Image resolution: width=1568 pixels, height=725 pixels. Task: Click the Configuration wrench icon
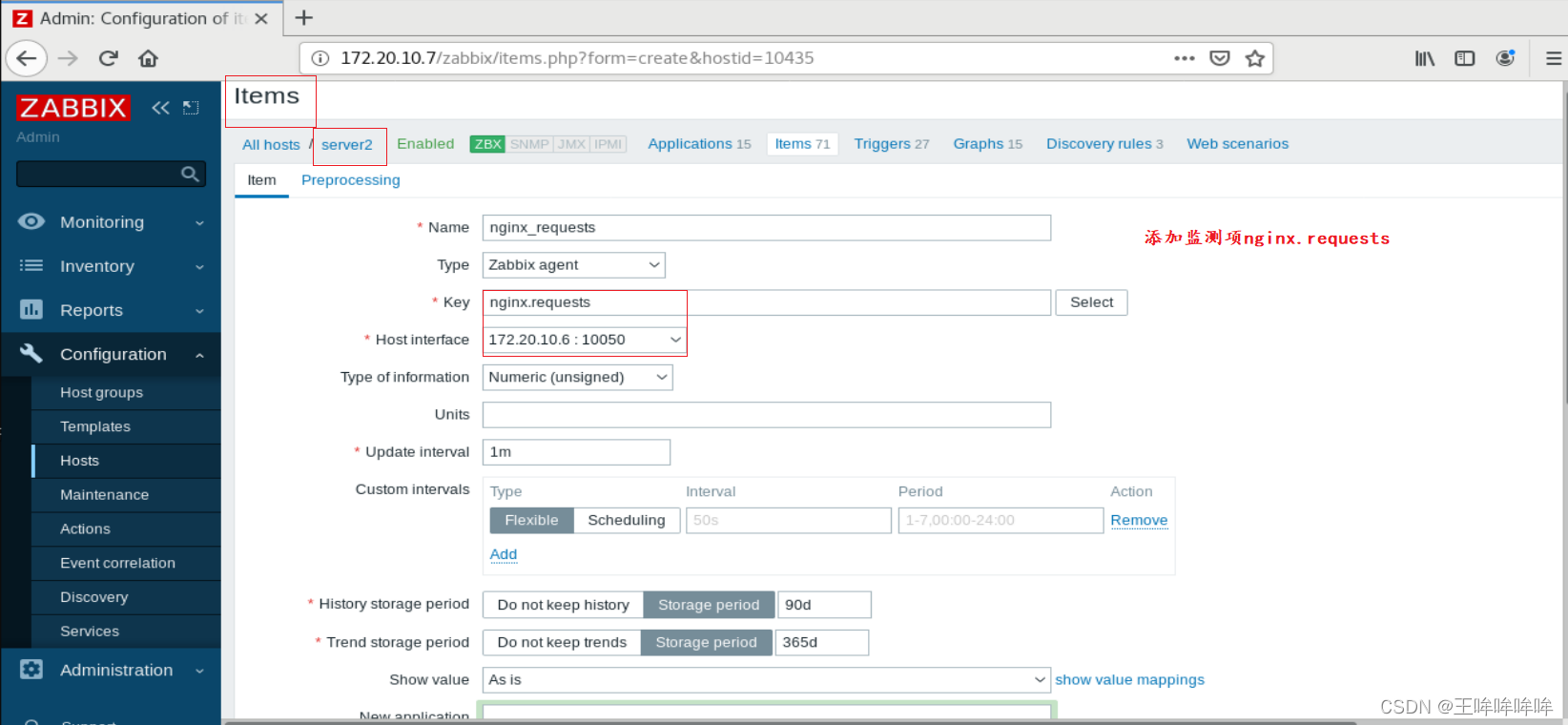coord(31,354)
